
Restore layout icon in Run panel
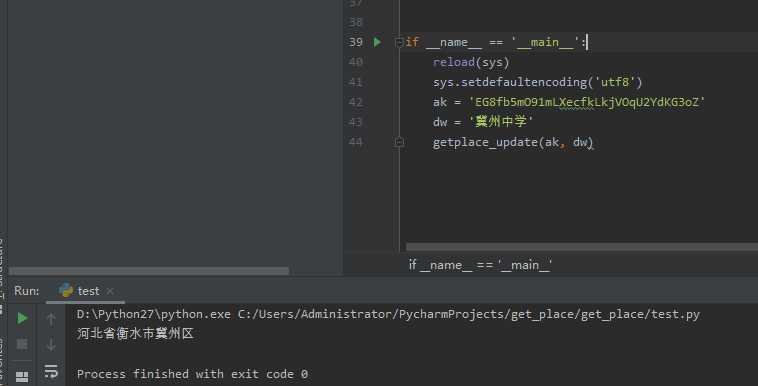[22, 376]
